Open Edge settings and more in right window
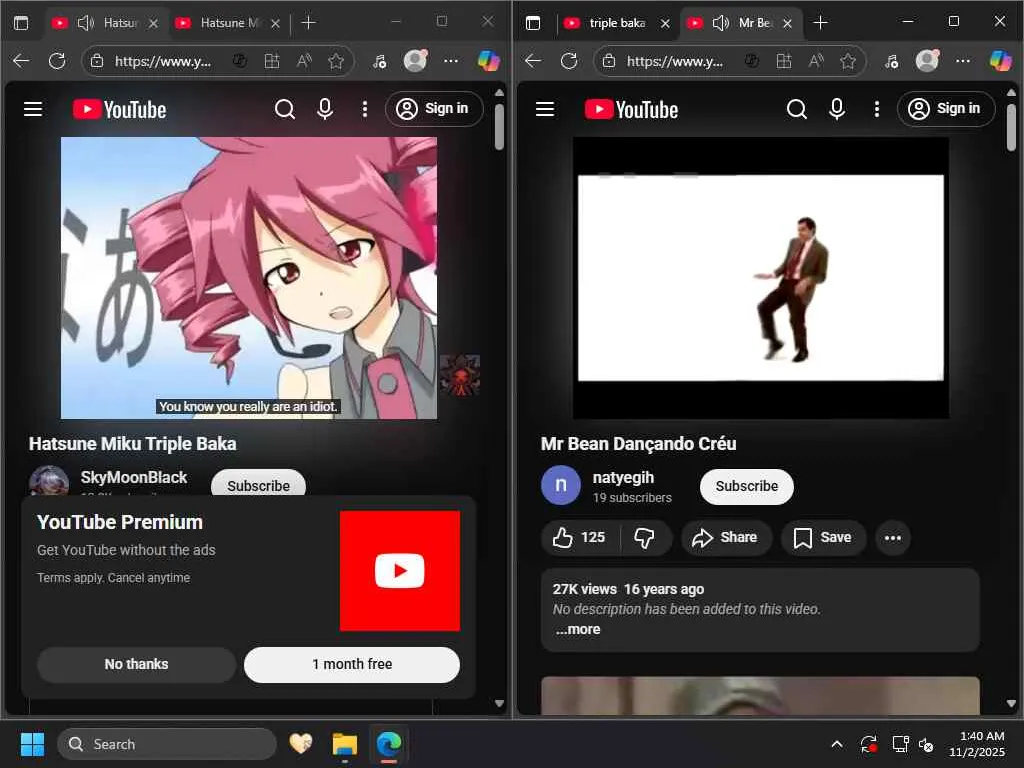The image size is (1024, 768). click(963, 61)
